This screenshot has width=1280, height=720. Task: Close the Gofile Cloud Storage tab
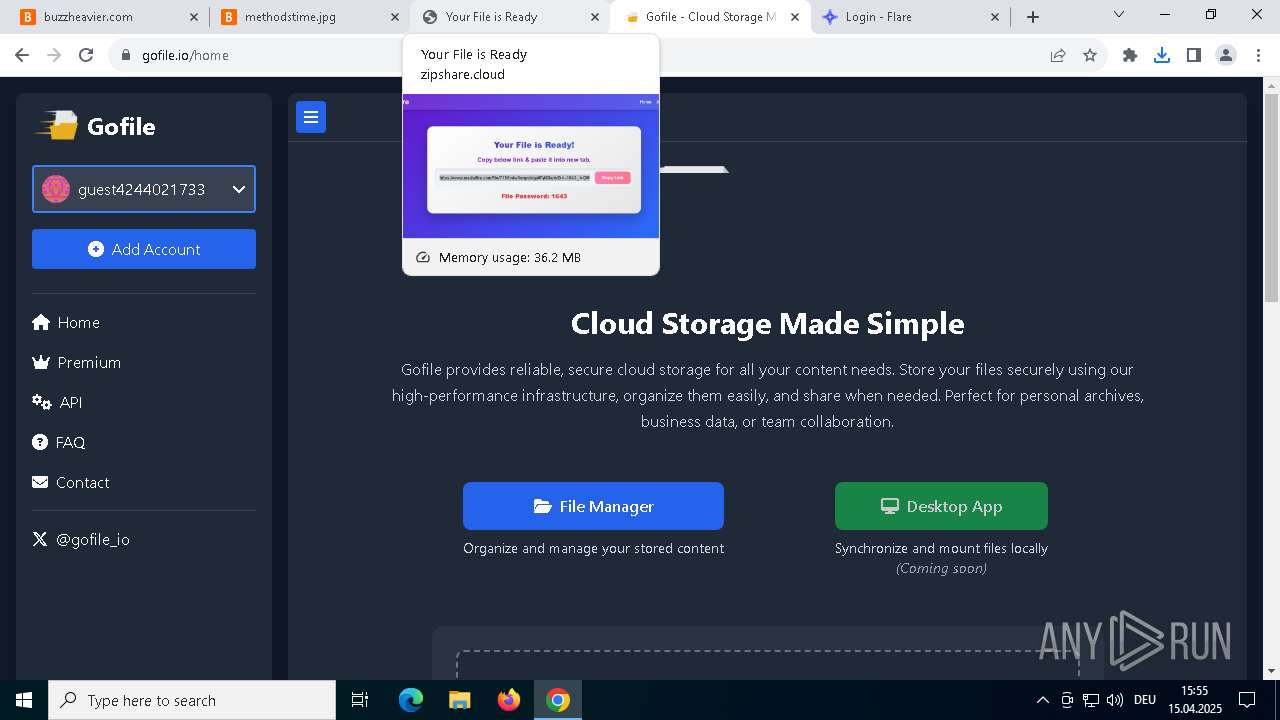(794, 17)
